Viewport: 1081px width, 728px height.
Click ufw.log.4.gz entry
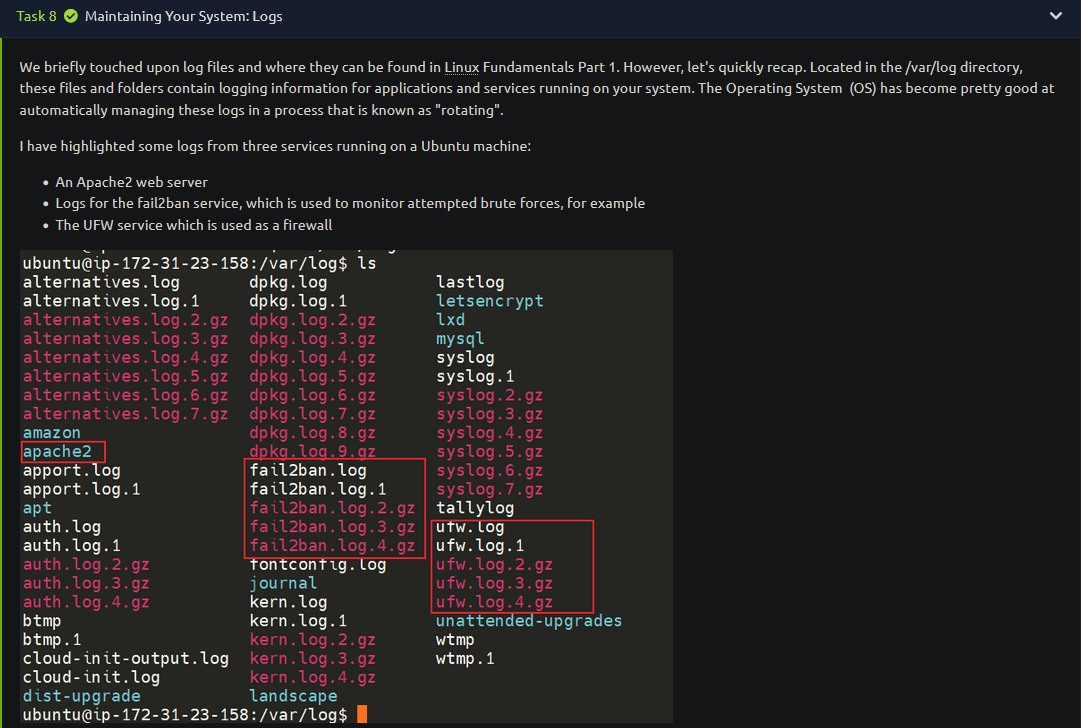[494, 602]
